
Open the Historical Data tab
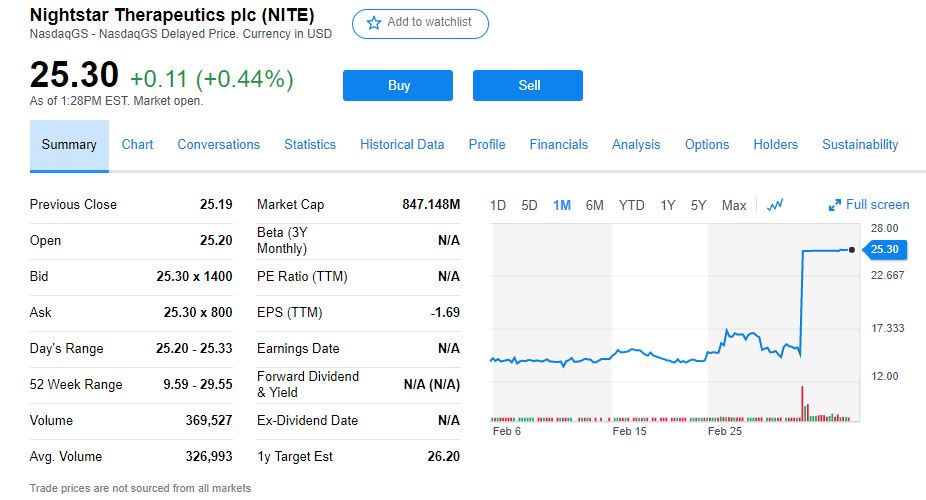click(x=402, y=145)
